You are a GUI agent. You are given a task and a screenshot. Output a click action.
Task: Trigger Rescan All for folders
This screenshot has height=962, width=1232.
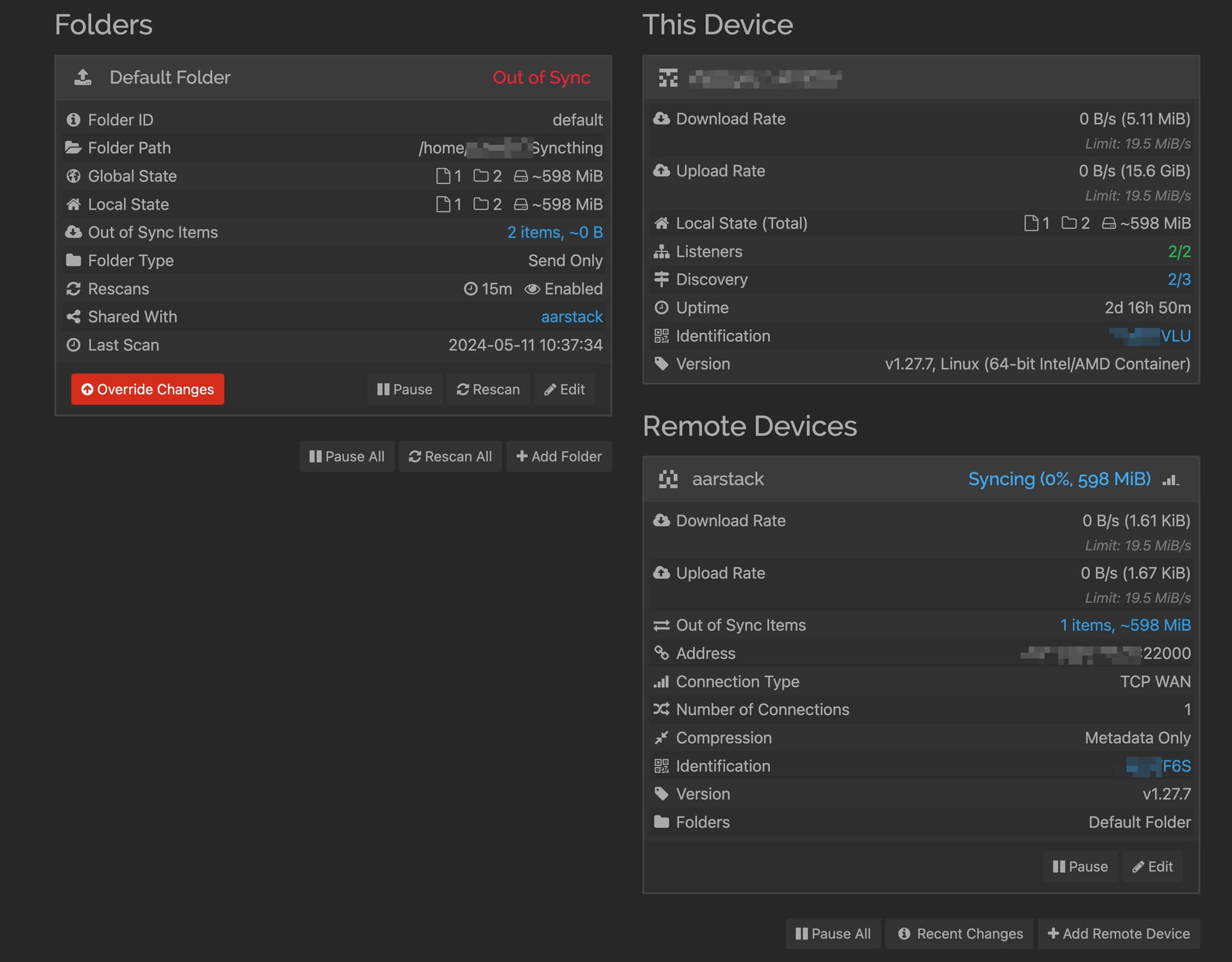coord(450,456)
